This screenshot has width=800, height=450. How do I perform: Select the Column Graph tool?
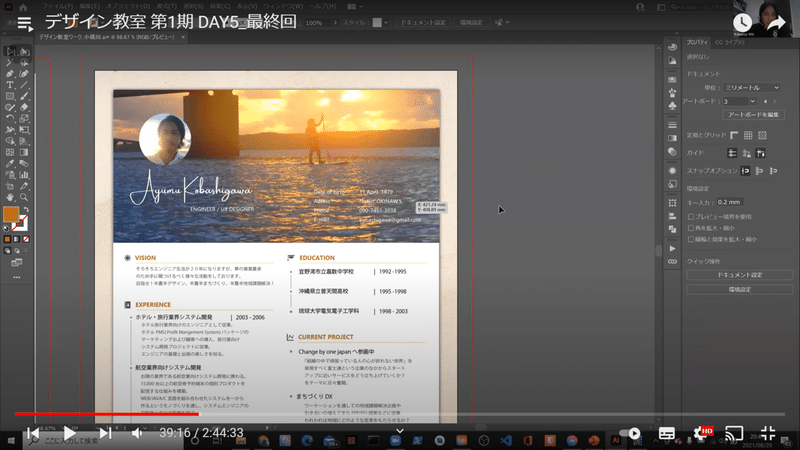coord(24,175)
